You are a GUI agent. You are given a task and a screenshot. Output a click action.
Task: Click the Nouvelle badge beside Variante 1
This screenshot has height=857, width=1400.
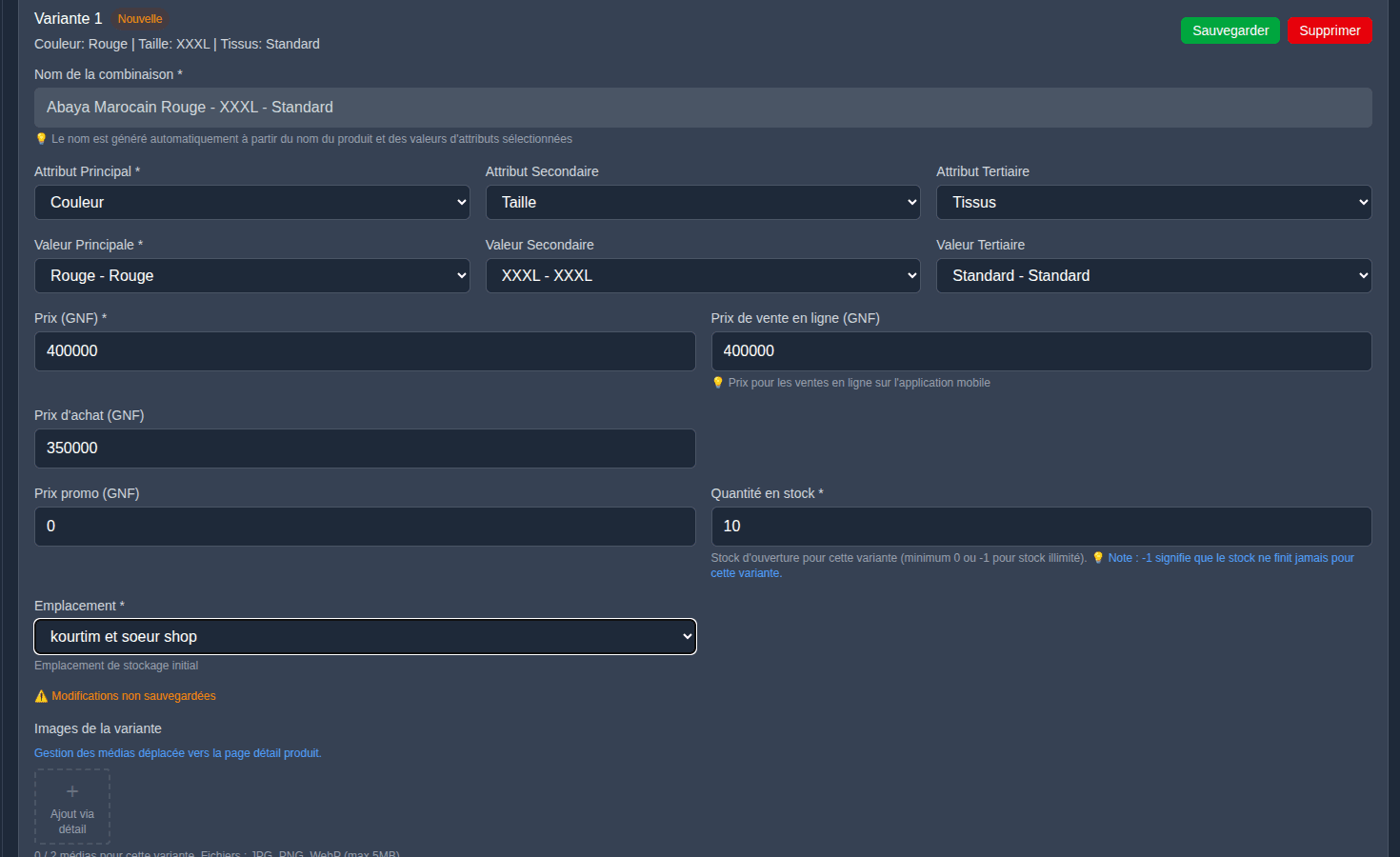click(x=140, y=19)
